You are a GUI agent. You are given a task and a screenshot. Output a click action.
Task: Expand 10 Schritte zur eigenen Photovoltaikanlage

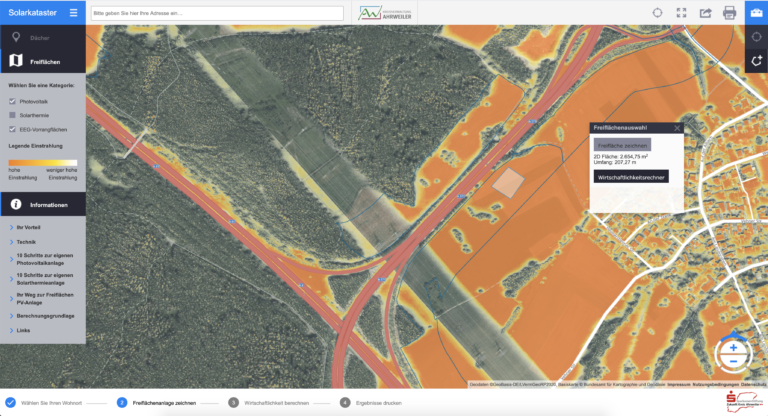pyautogui.click(x=43, y=259)
